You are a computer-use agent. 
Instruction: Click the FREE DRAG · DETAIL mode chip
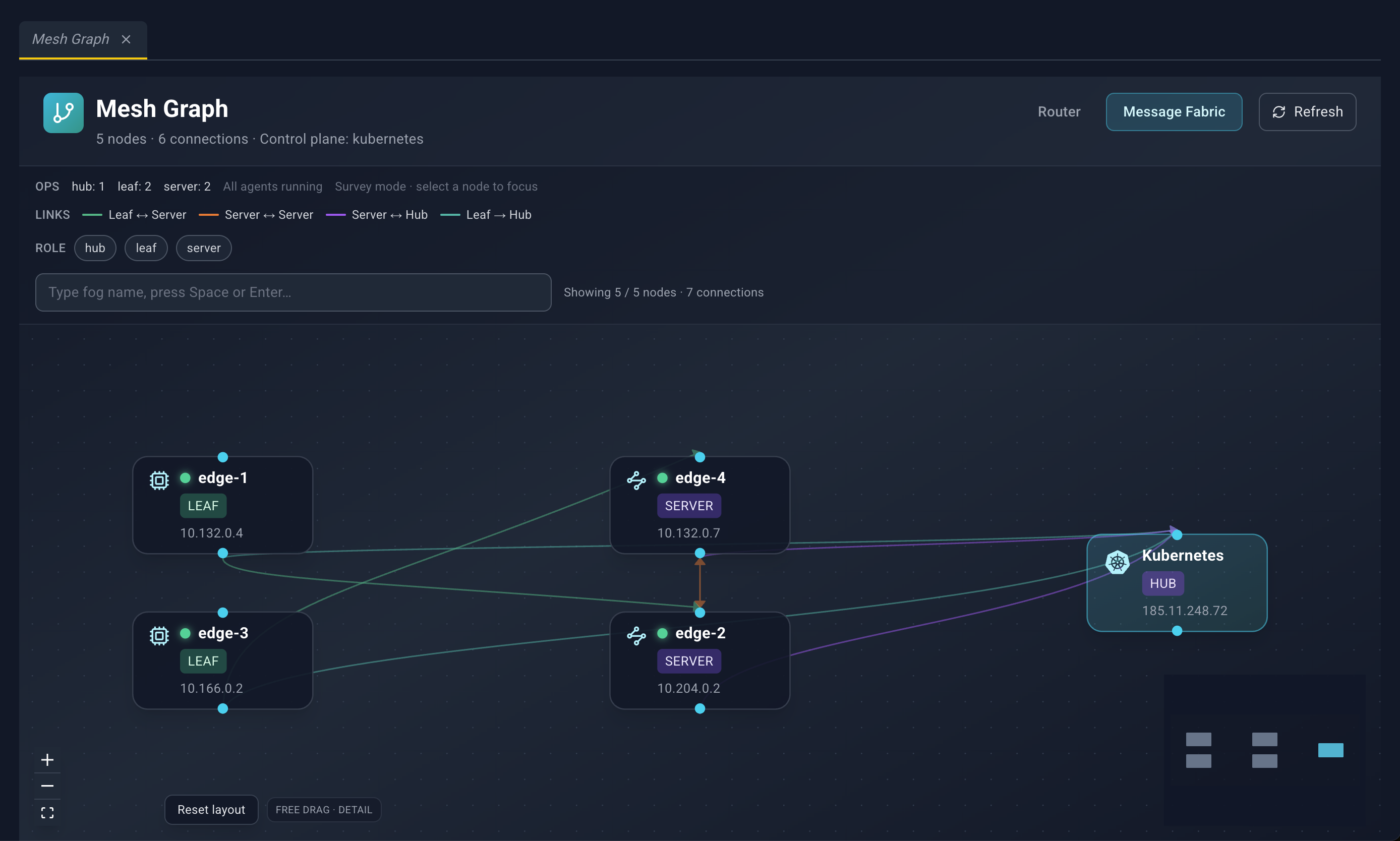point(324,810)
